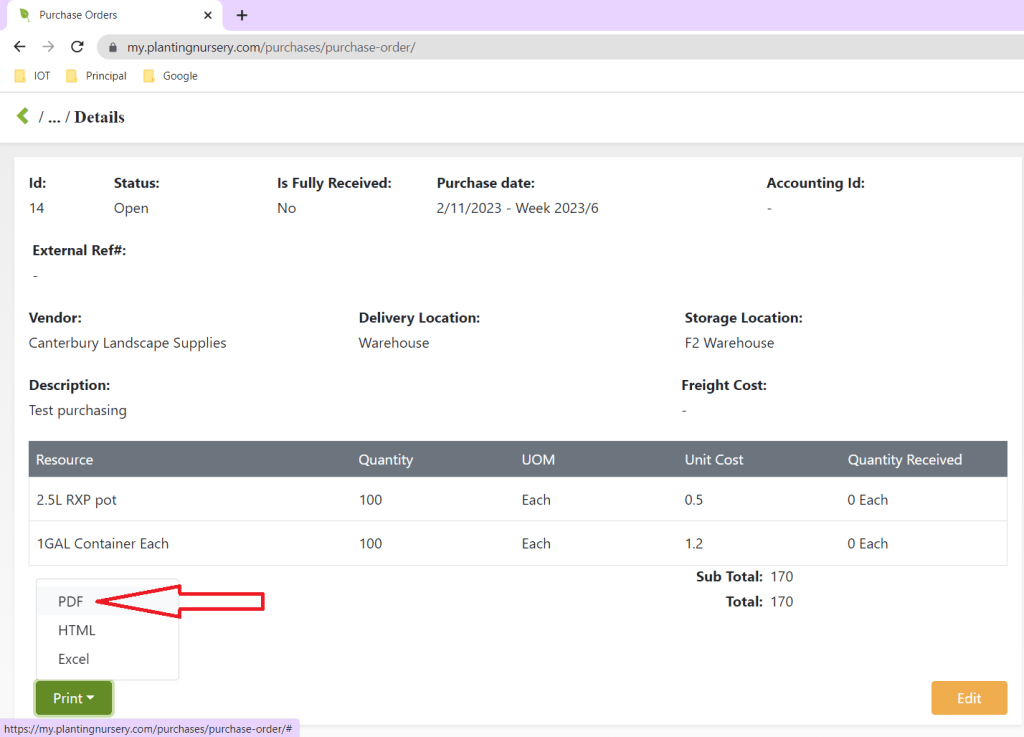Viewport: 1024px width, 737px height.
Task: Choose Excel export option
Action: pyautogui.click(x=74, y=659)
